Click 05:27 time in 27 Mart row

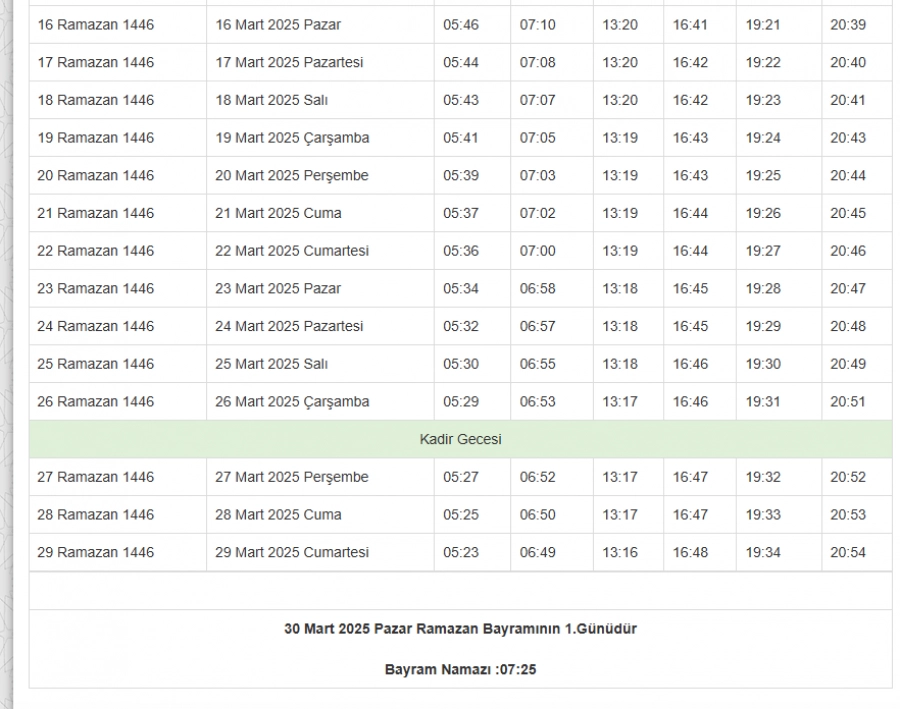[x=461, y=477]
